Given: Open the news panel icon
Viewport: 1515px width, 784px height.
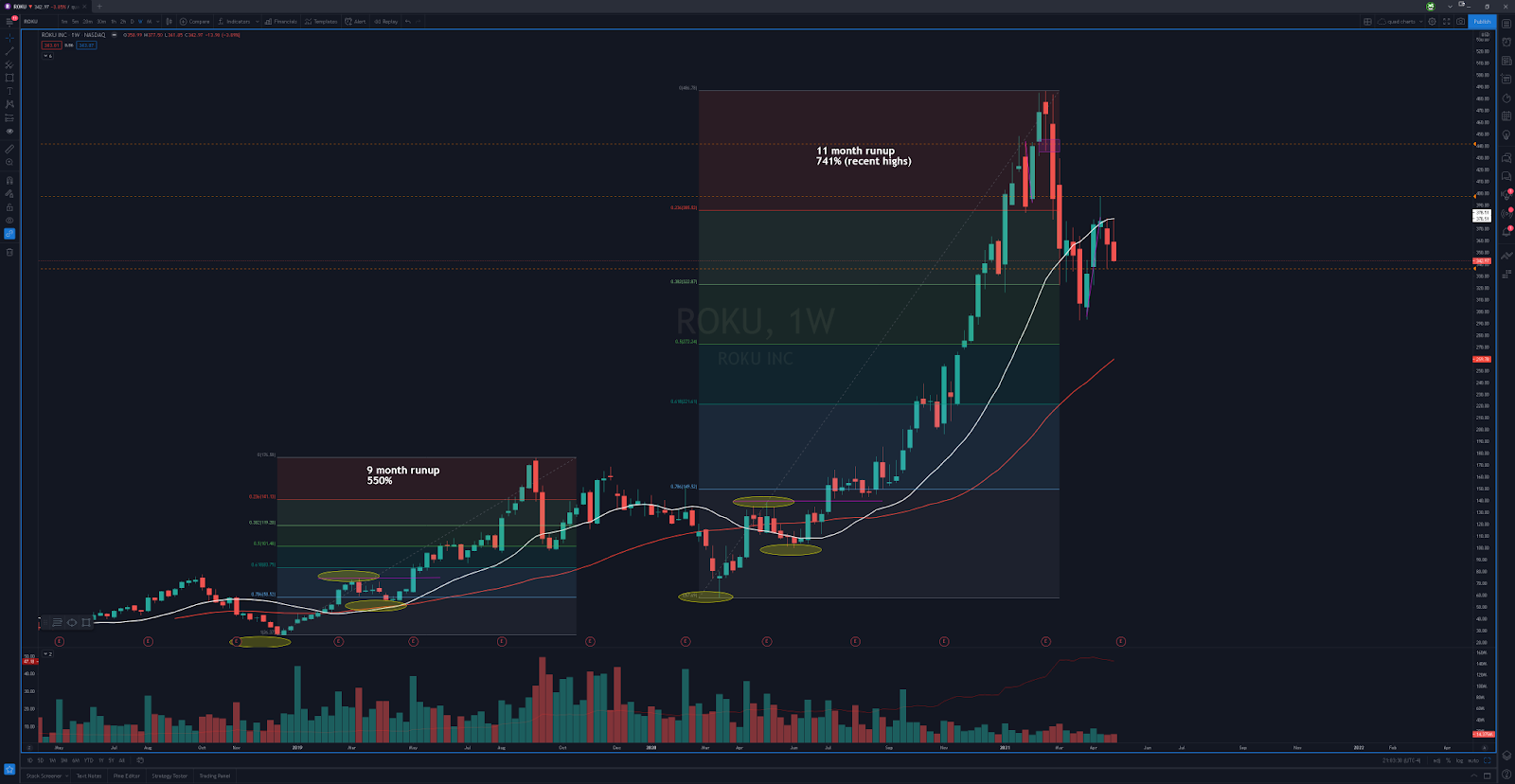Looking at the screenshot, I should [x=1506, y=61].
